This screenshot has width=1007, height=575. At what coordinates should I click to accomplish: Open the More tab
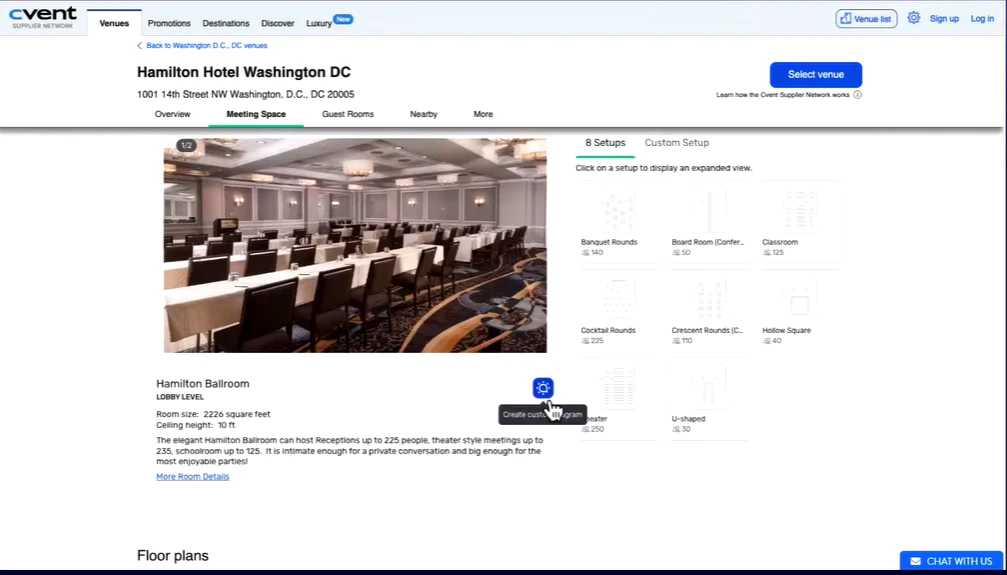pyautogui.click(x=483, y=114)
